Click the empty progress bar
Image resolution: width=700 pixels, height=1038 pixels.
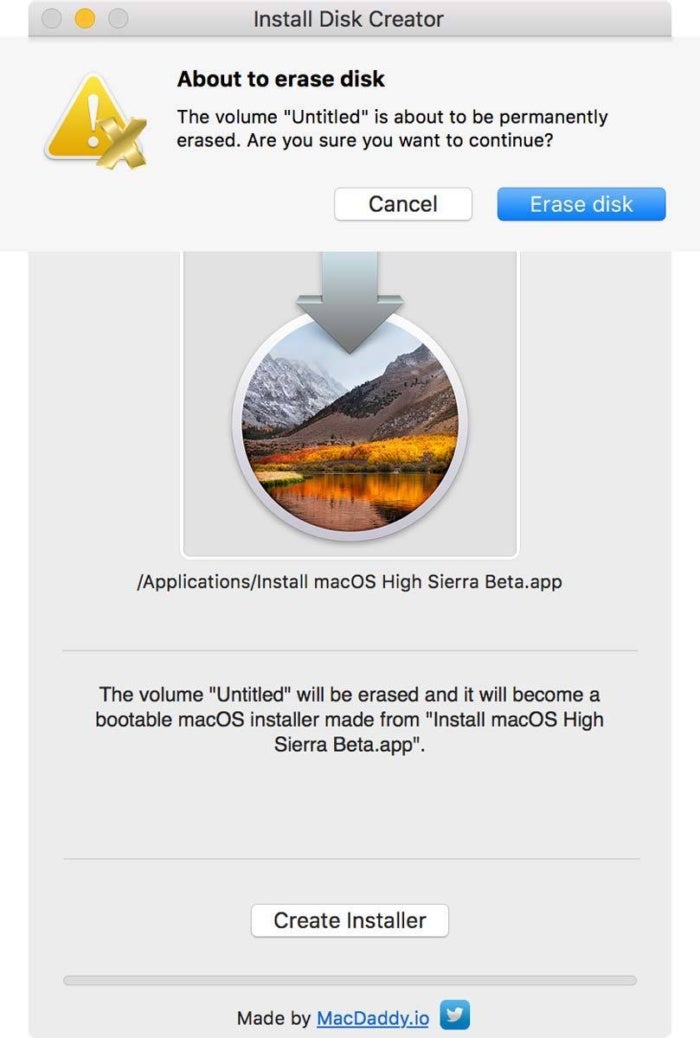350,980
